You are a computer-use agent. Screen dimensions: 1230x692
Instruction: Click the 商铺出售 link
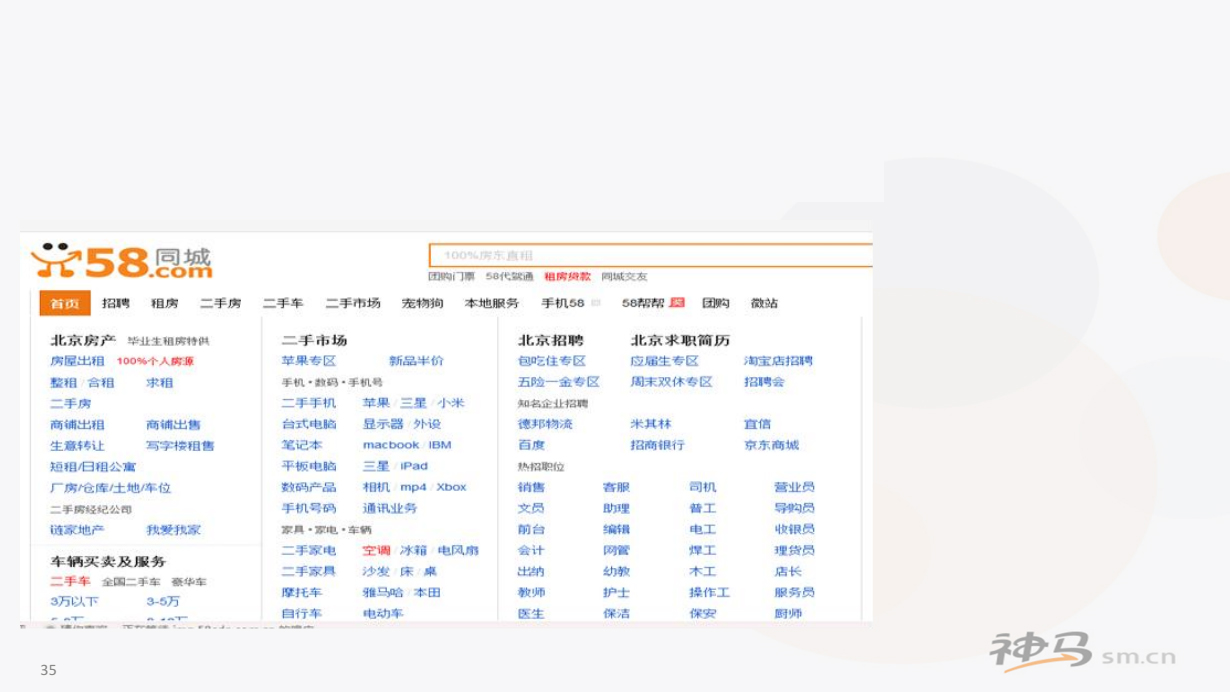(174, 425)
